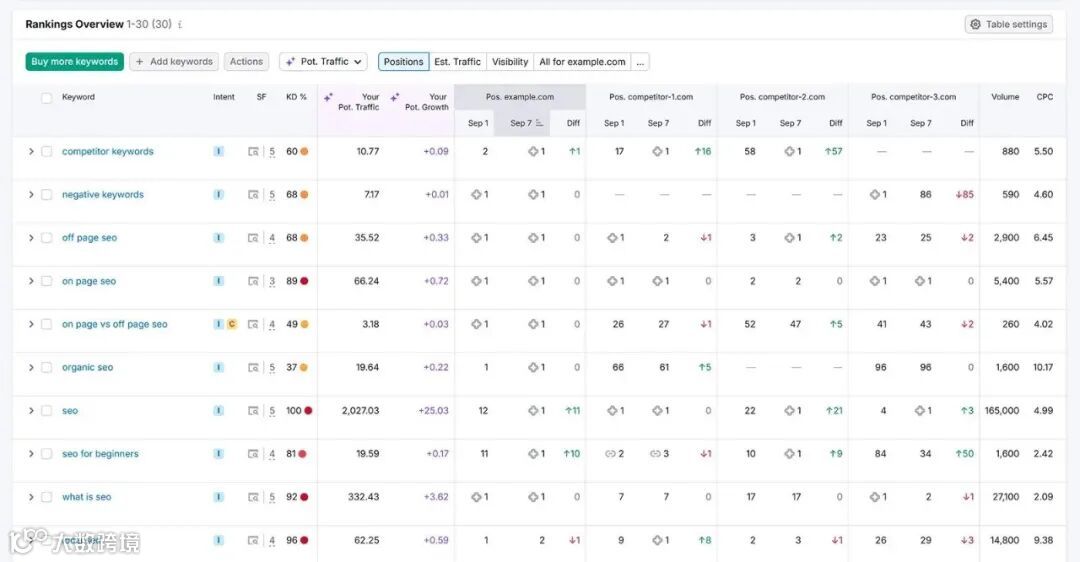Open on page vs off page seo link
Viewport: 1080px width, 562px height.
click(114, 324)
